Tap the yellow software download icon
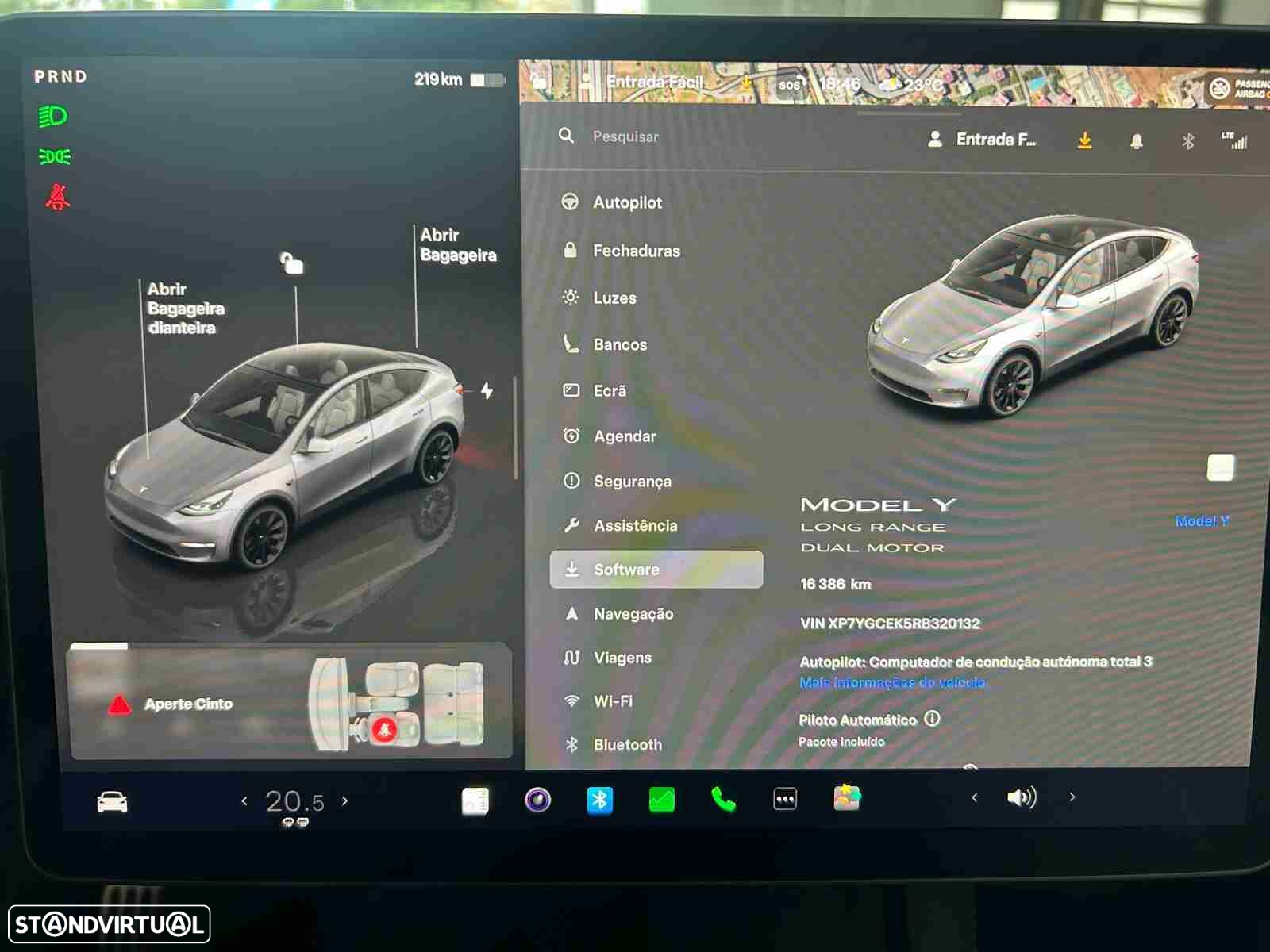Viewport: 1270px width, 952px height. click(1084, 140)
